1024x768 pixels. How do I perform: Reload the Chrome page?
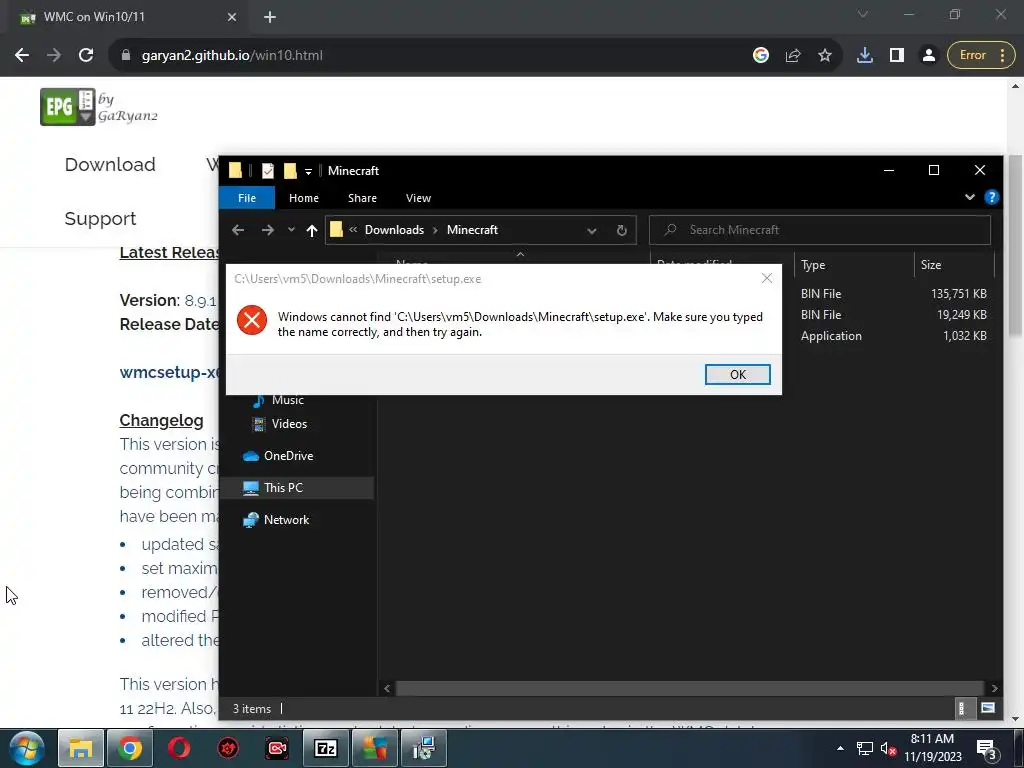click(86, 56)
